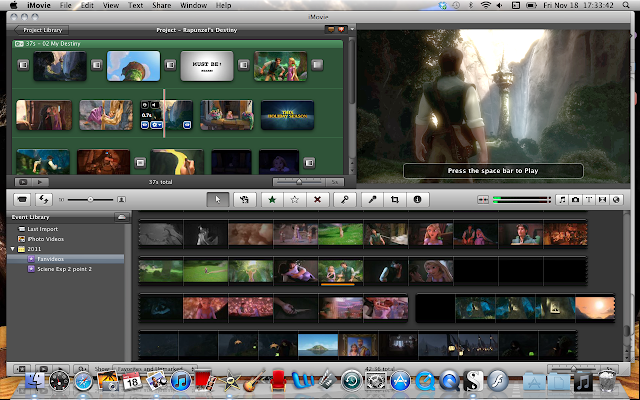Swap Event and Project areas button

(44, 200)
